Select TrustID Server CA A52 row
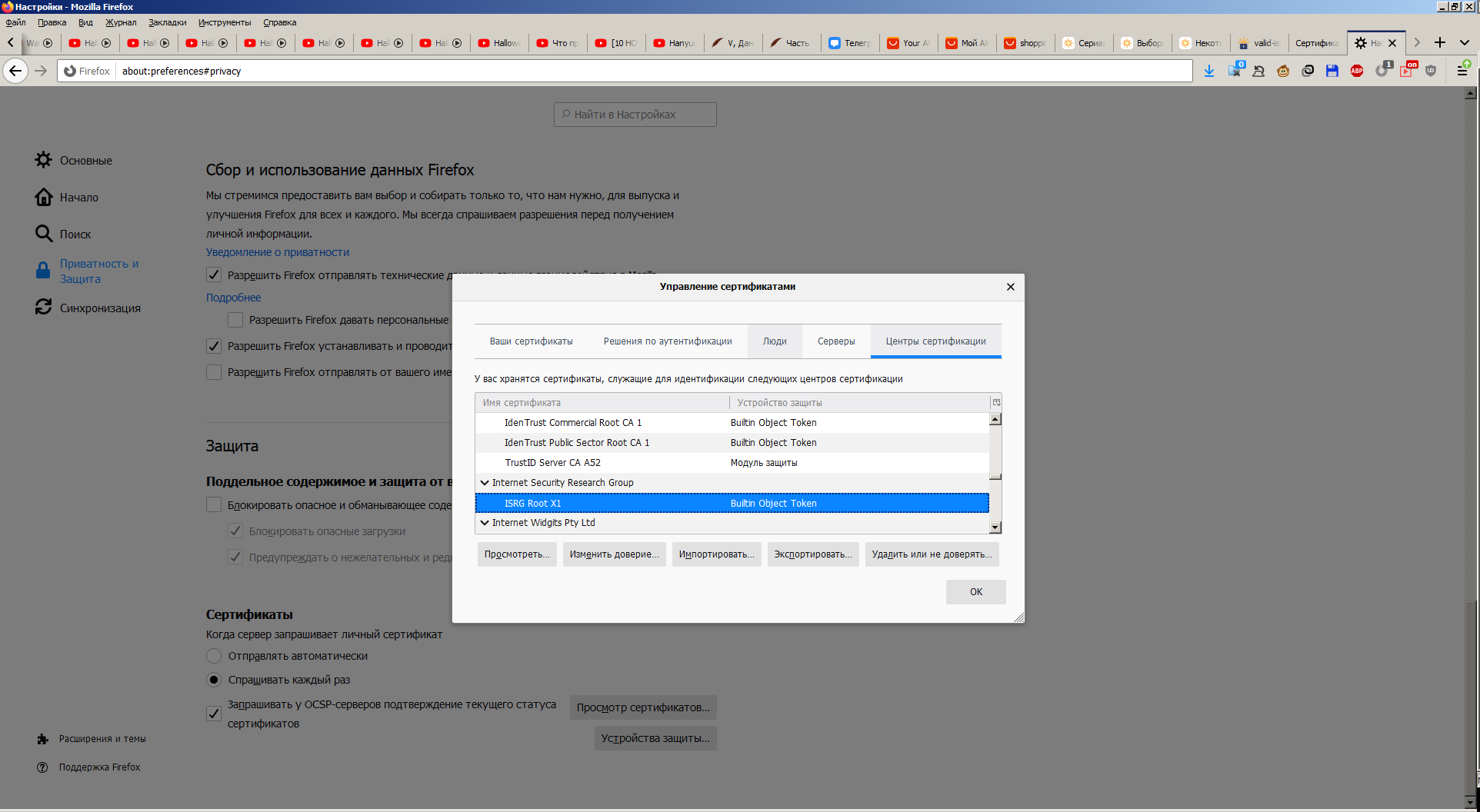Image resolution: width=1480 pixels, height=812 pixels. click(732, 463)
